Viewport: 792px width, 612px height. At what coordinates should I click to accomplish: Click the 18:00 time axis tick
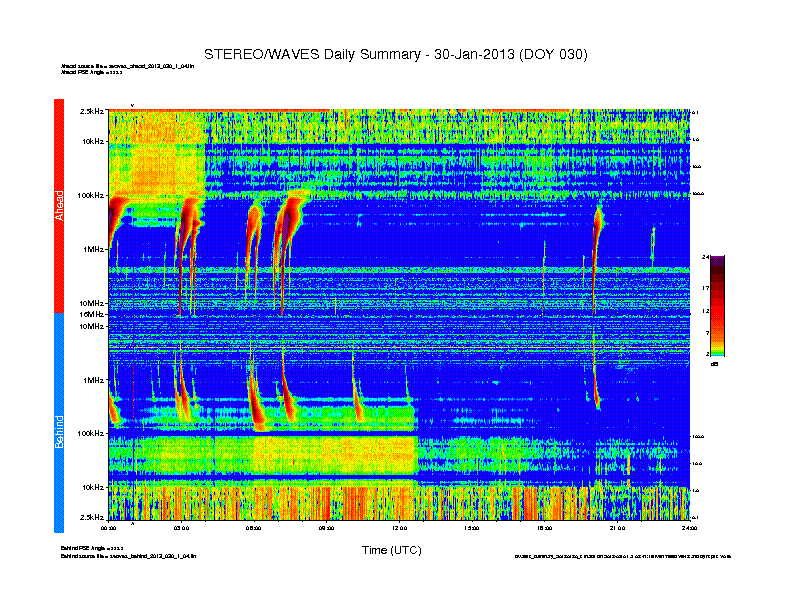coord(544,528)
